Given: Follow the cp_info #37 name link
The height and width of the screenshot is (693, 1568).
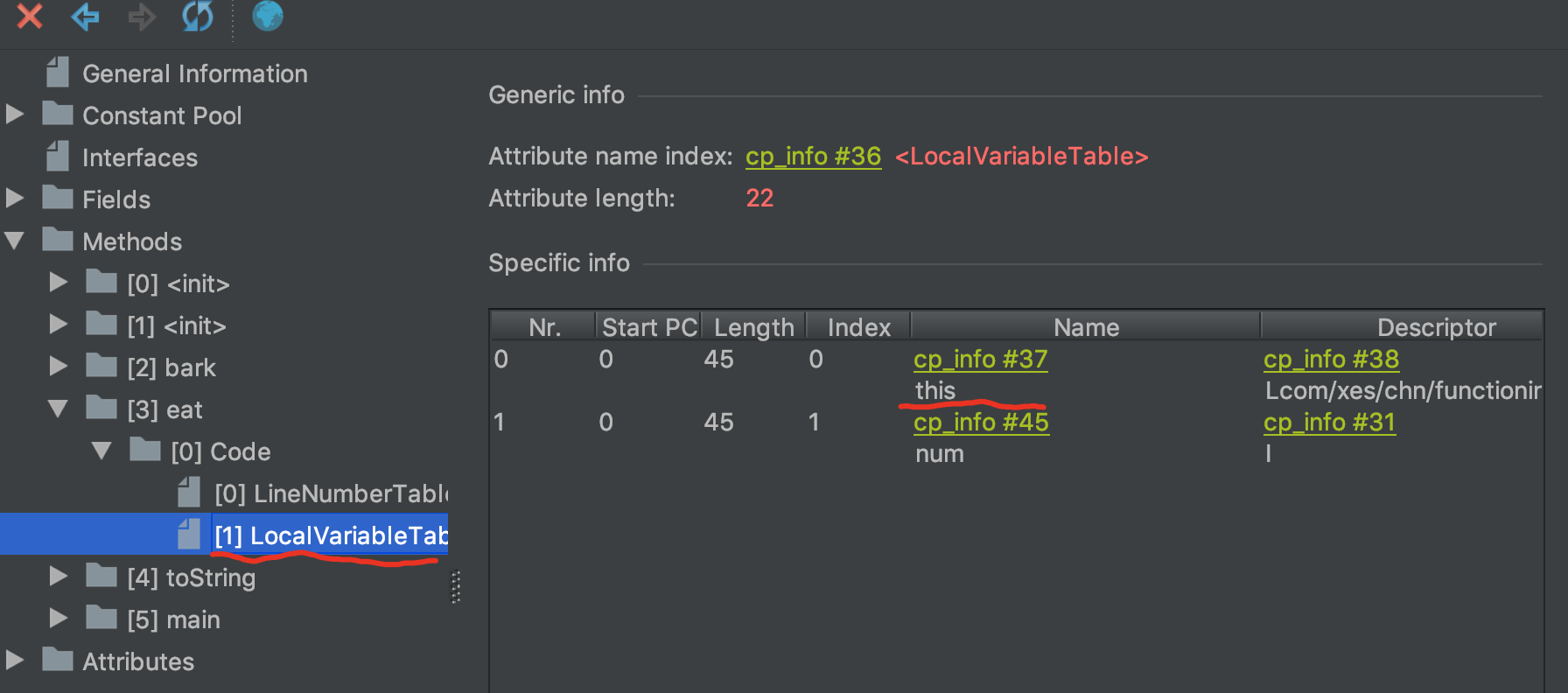Looking at the screenshot, I should tap(980, 360).
